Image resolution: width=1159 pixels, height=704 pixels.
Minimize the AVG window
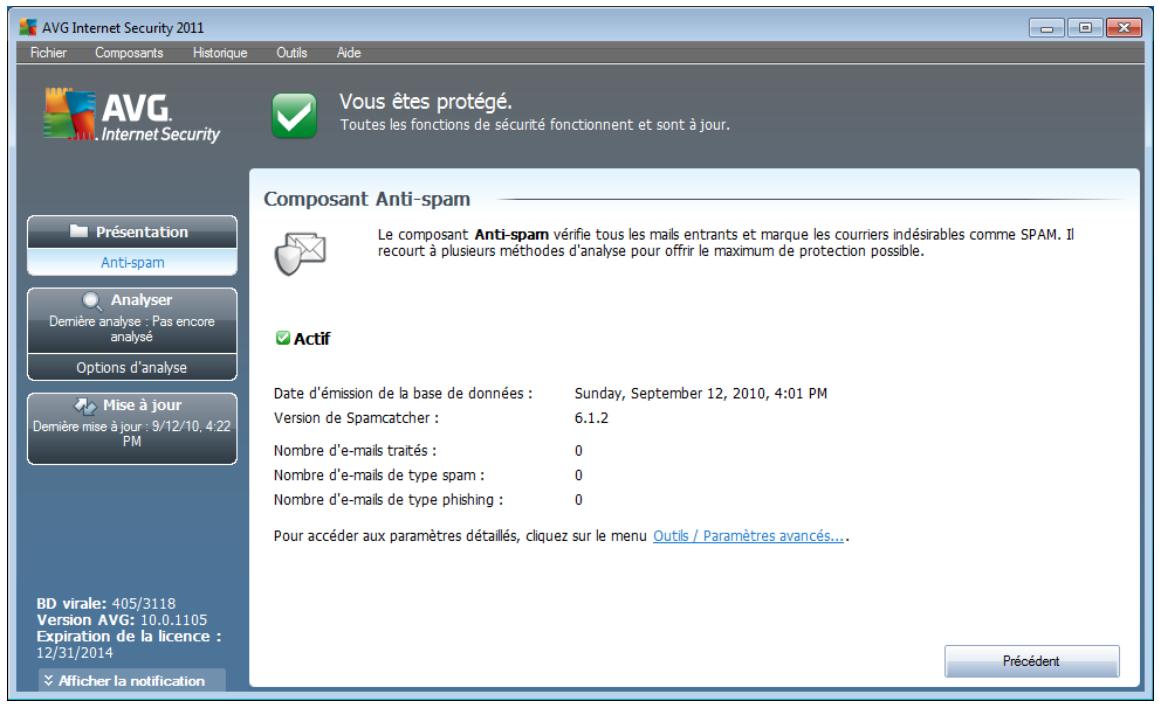click(x=1047, y=28)
